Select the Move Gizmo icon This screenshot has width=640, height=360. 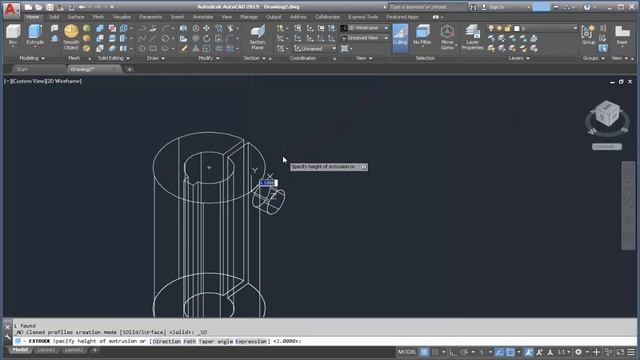click(447, 37)
